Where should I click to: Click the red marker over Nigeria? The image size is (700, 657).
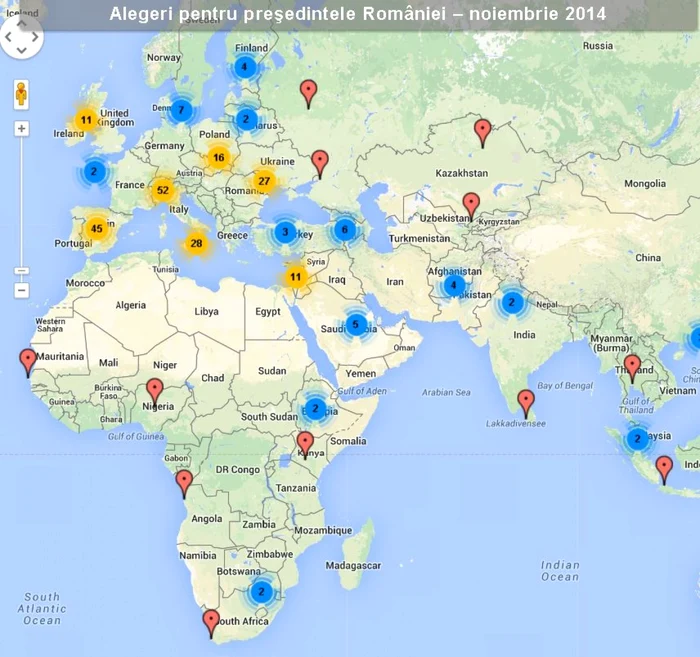155,391
